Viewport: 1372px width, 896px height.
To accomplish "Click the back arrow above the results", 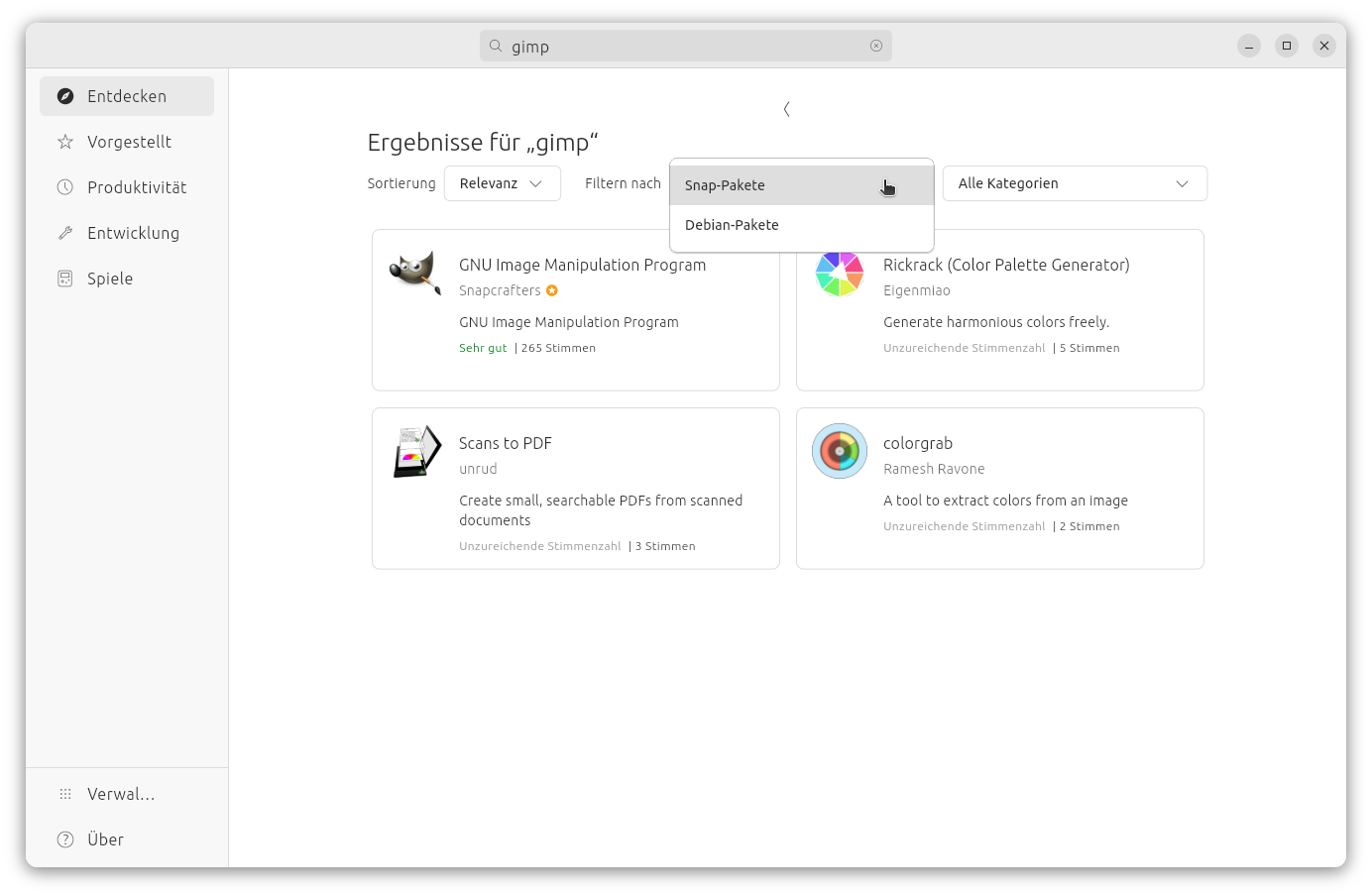I will coord(786,109).
